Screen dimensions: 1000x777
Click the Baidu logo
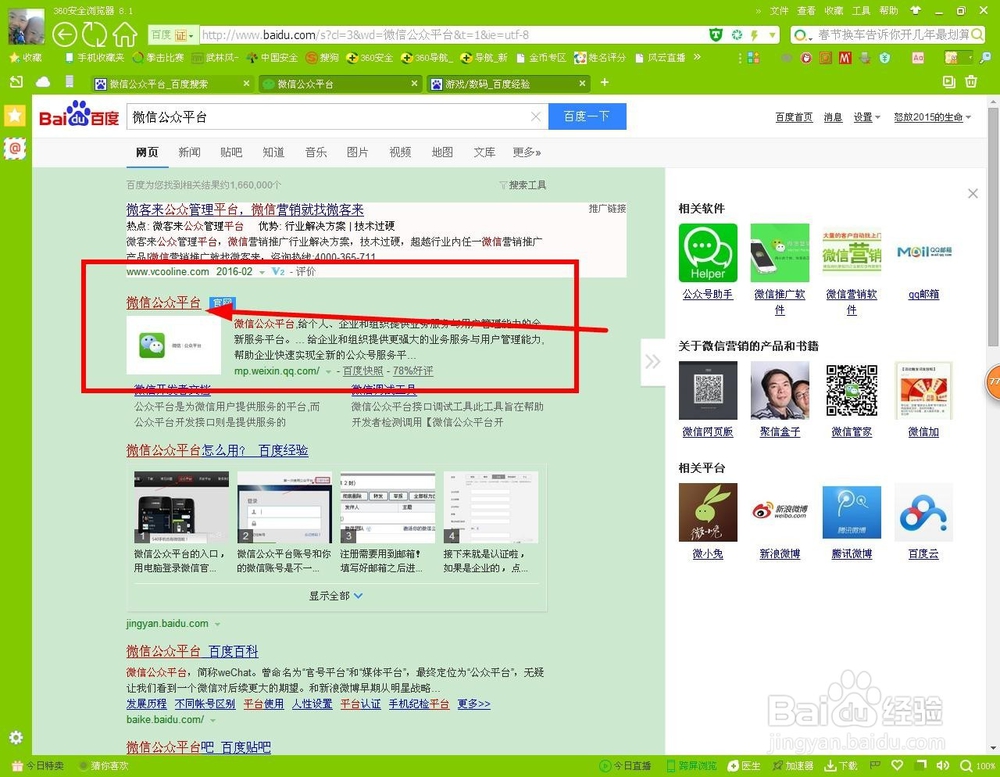coord(79,115)
